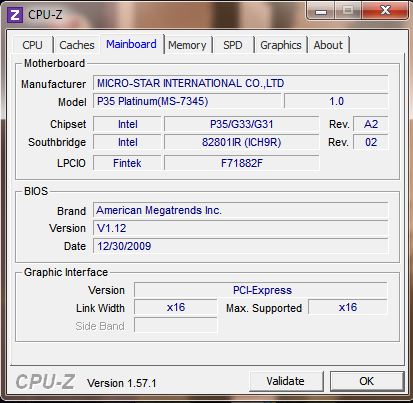The width and height of the screenshot is (413, 403).
Task: Click the Southbridge vendor field Intel
Action: 127,142
